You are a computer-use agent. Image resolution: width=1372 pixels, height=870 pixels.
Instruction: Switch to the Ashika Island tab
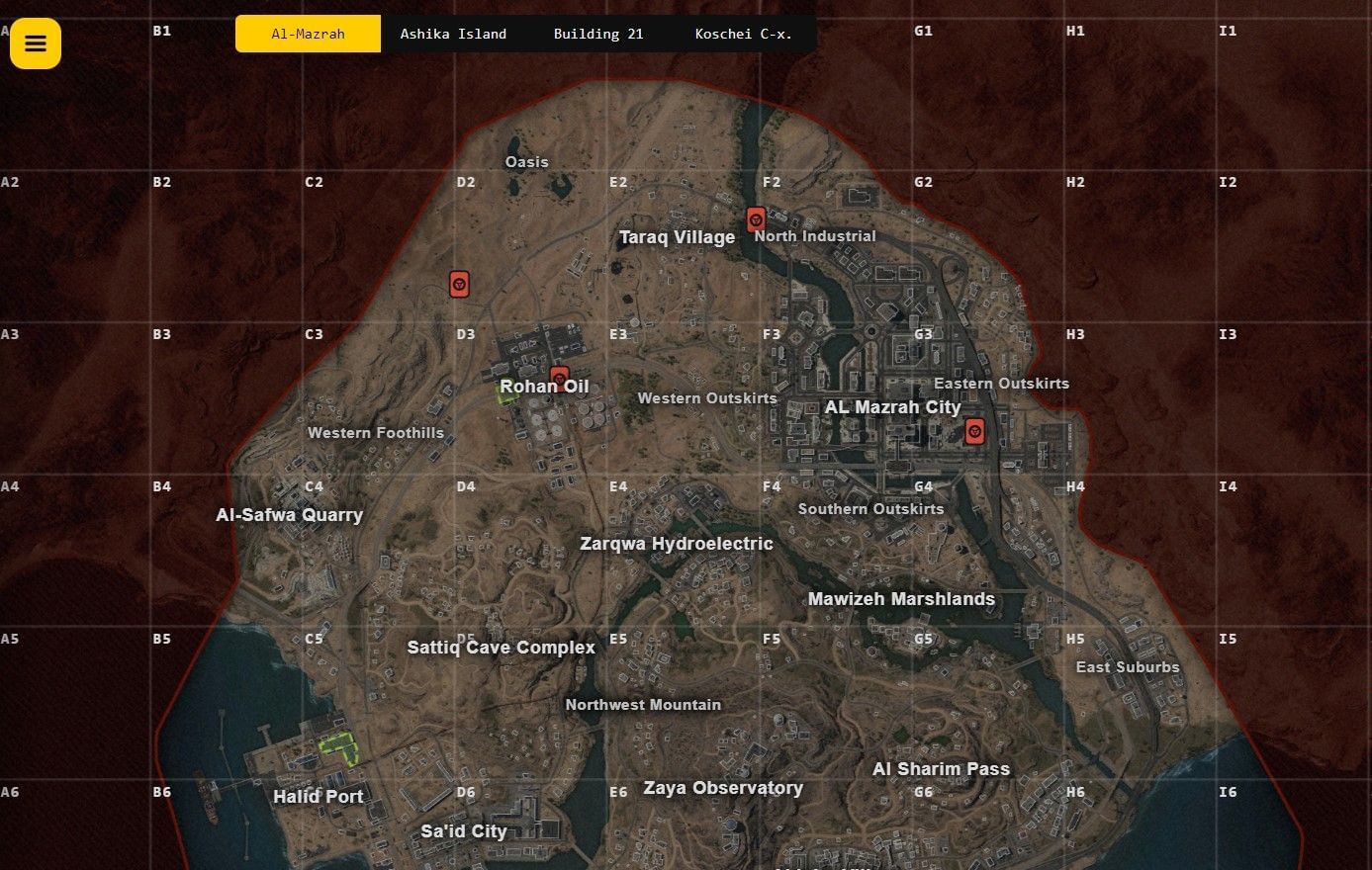453,33
